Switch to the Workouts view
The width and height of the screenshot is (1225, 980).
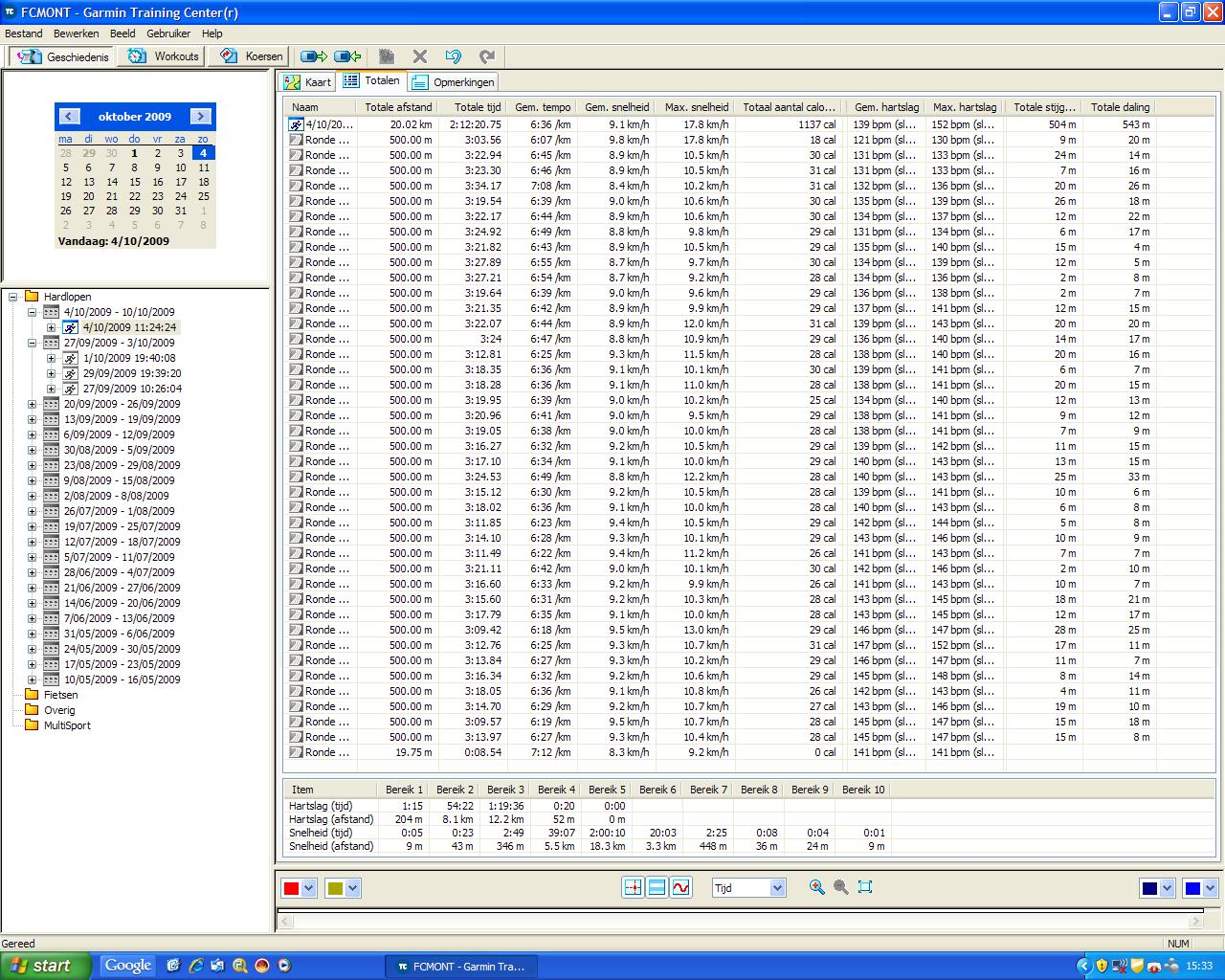point(164,56)
